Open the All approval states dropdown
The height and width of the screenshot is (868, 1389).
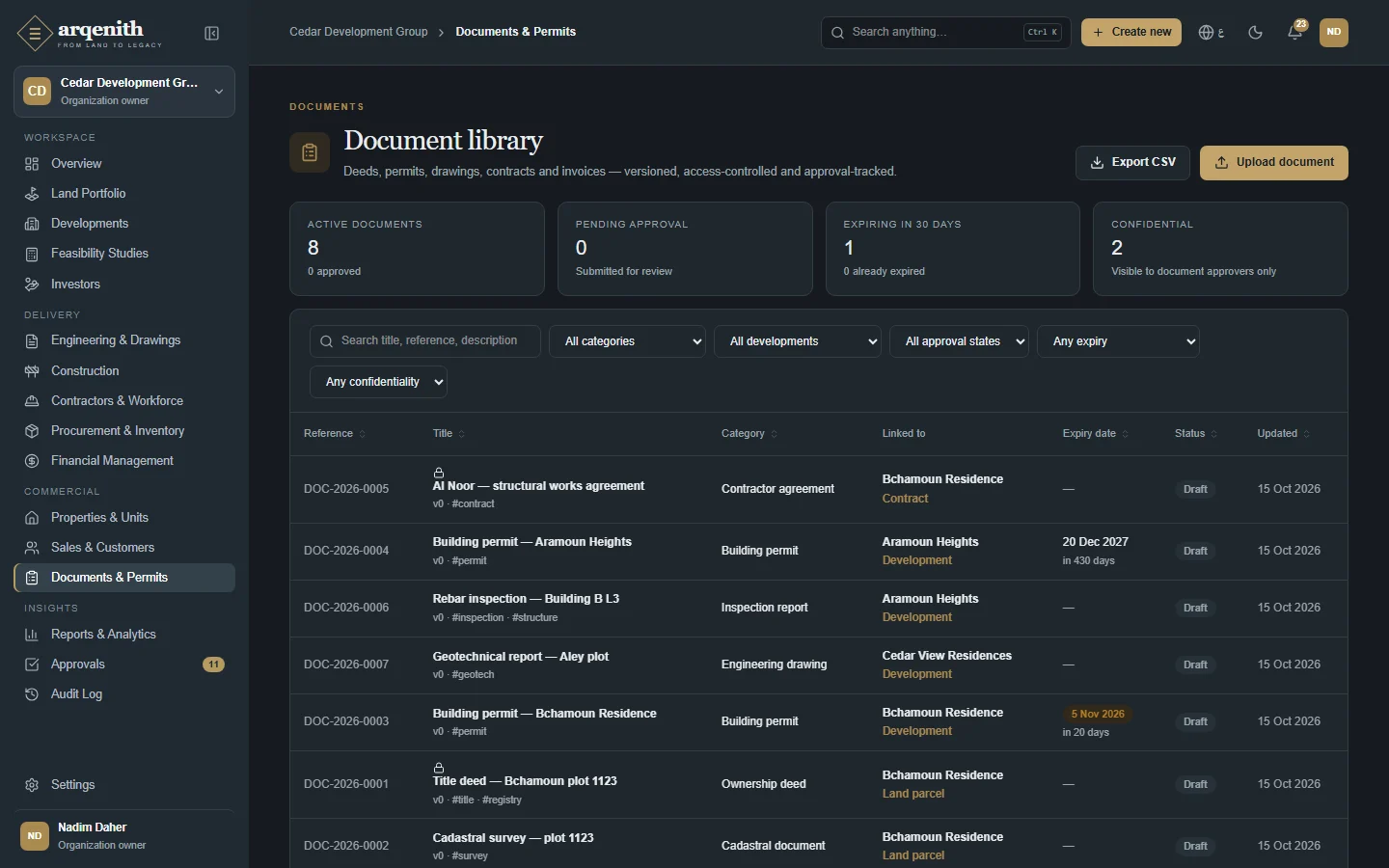[x=959, y=341]
